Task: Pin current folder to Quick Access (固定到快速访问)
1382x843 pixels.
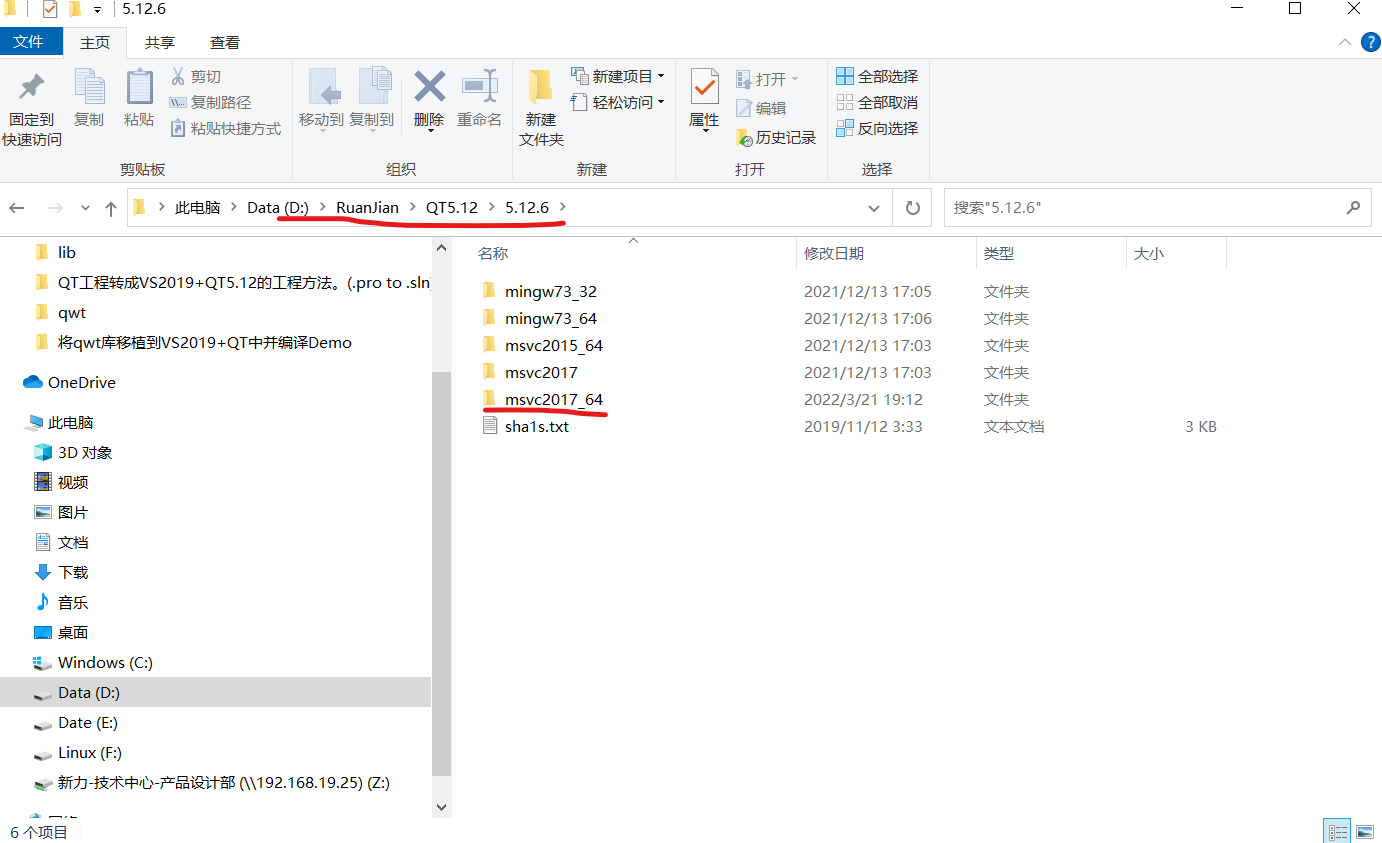Action: click(x=31, y=103)
